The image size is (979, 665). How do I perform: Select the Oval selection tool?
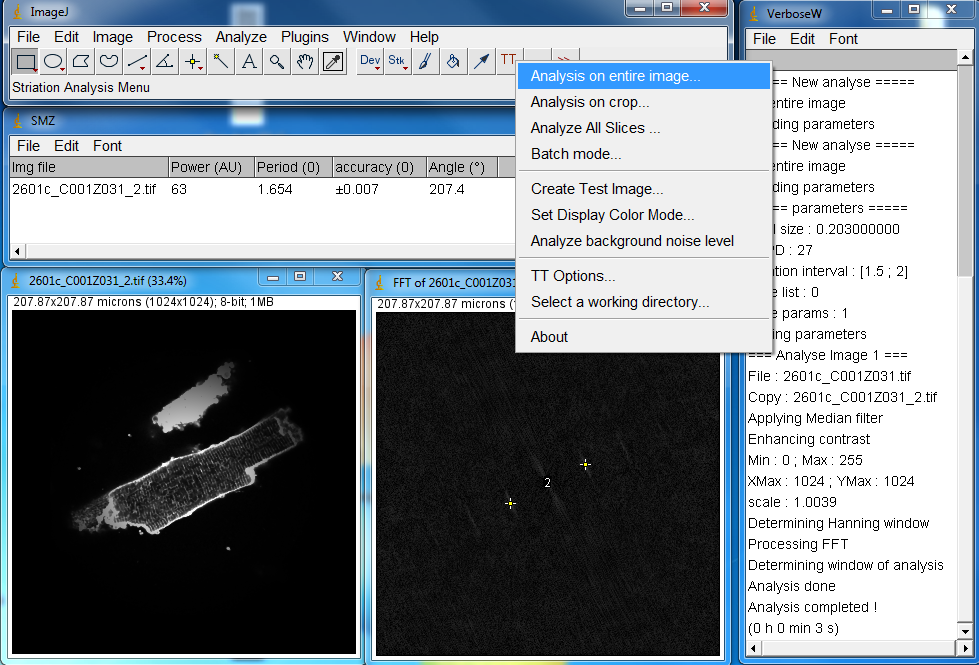click(x=54, y=61)
